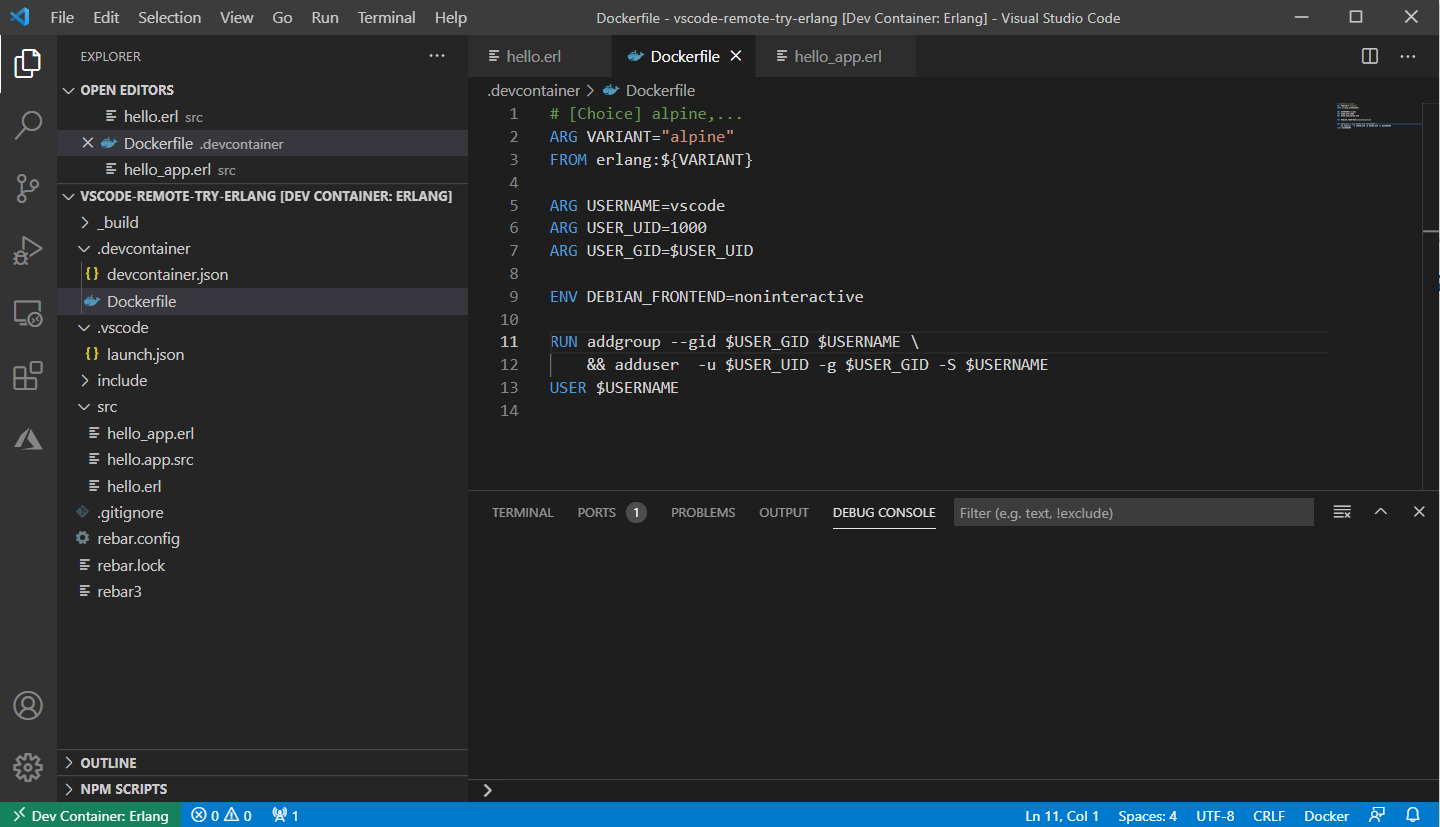
Task: Open .gitignore file
Action: [262, 512]
